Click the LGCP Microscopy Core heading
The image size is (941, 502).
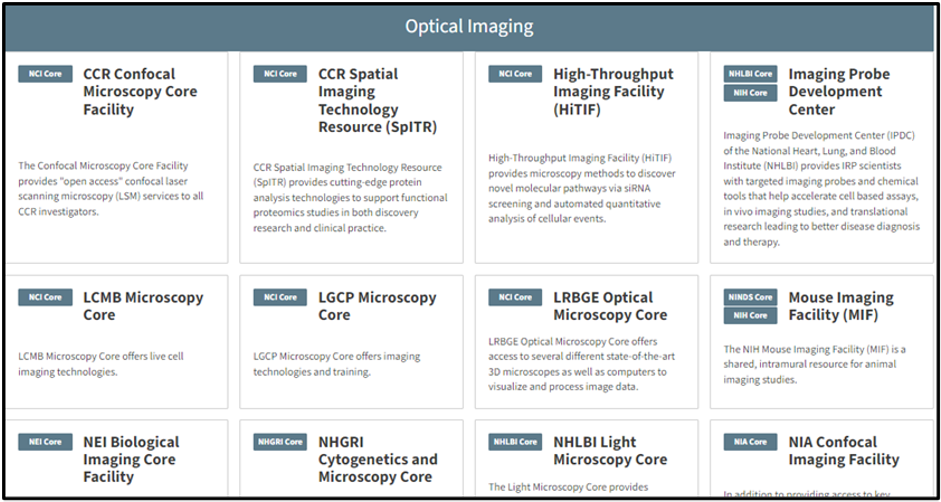coord(377,306)
